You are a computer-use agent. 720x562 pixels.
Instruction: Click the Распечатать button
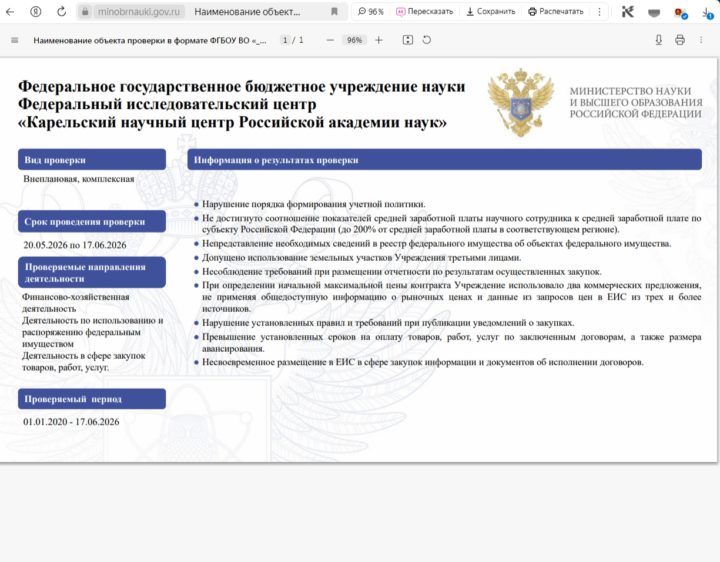coord(556,12)
